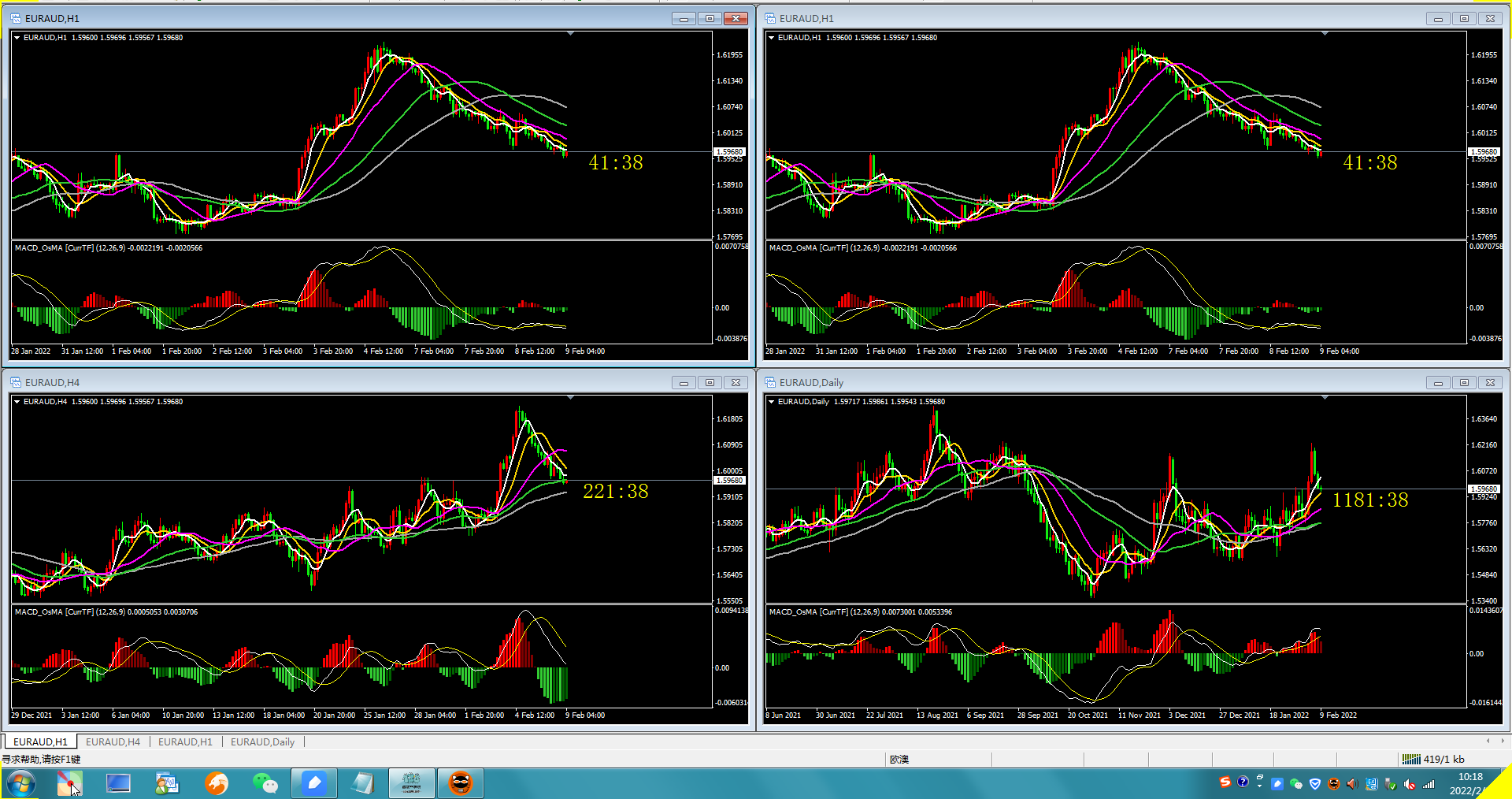Click the blue question-mark help tray icon

(1243, 782)
